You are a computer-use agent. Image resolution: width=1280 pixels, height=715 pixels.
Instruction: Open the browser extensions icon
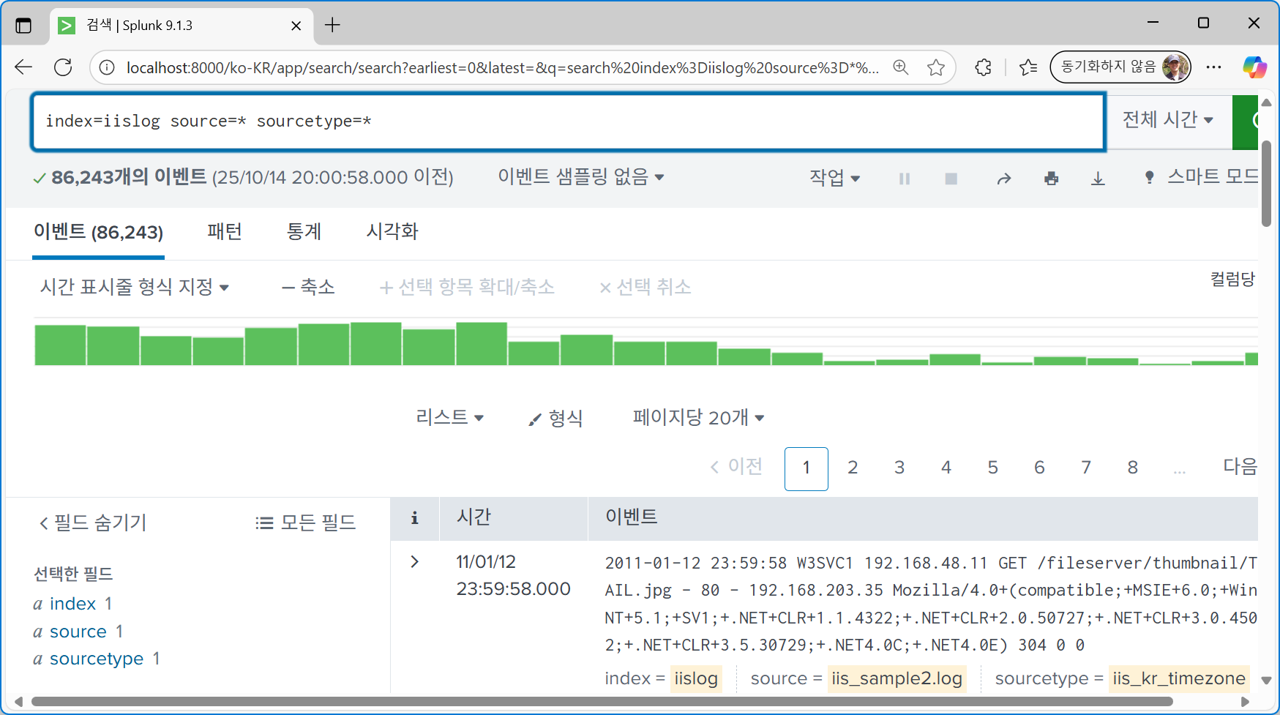coord(983,67)
